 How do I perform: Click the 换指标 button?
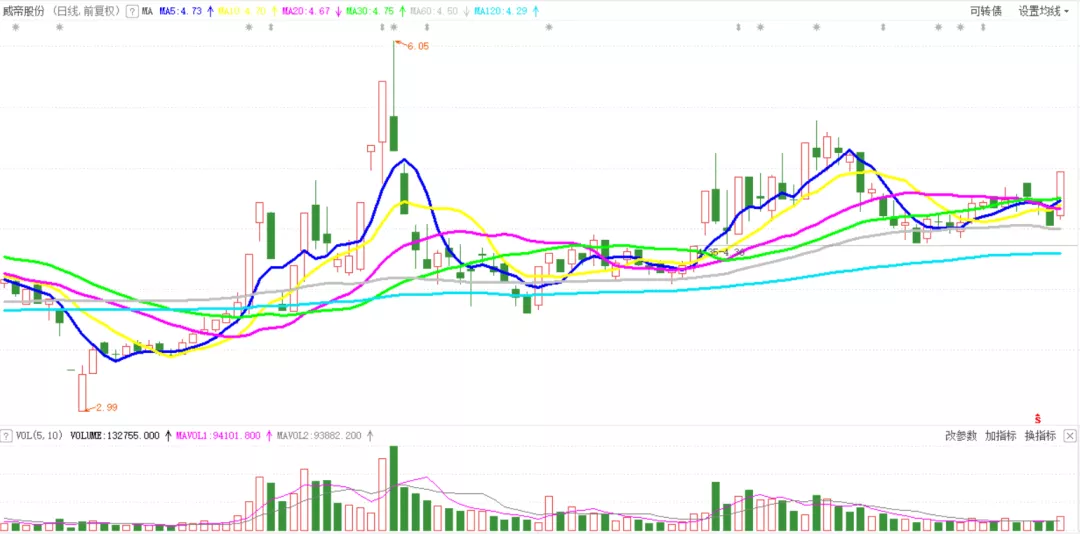coord(1040,435)
